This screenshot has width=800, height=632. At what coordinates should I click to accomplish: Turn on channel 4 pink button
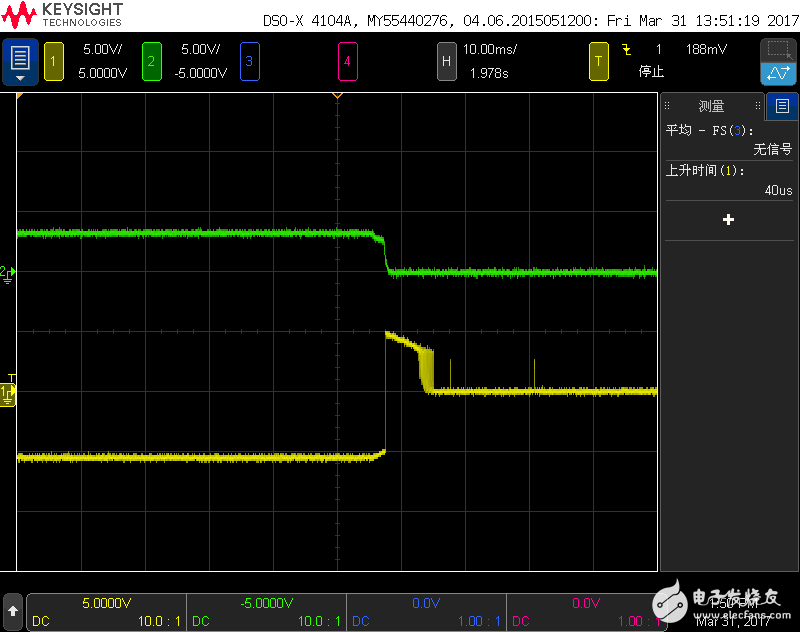click(x=347, y=62)
